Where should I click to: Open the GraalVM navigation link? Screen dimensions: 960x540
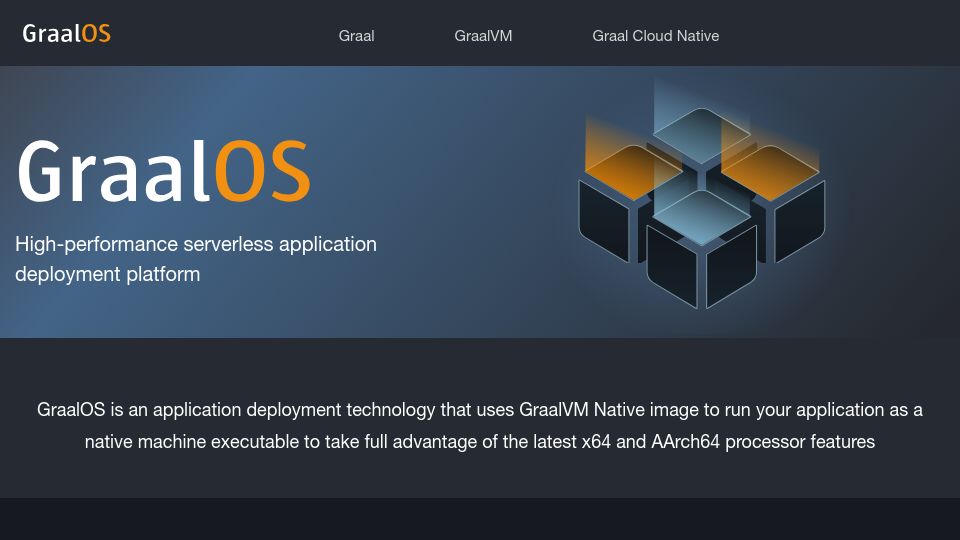[483, 36]
